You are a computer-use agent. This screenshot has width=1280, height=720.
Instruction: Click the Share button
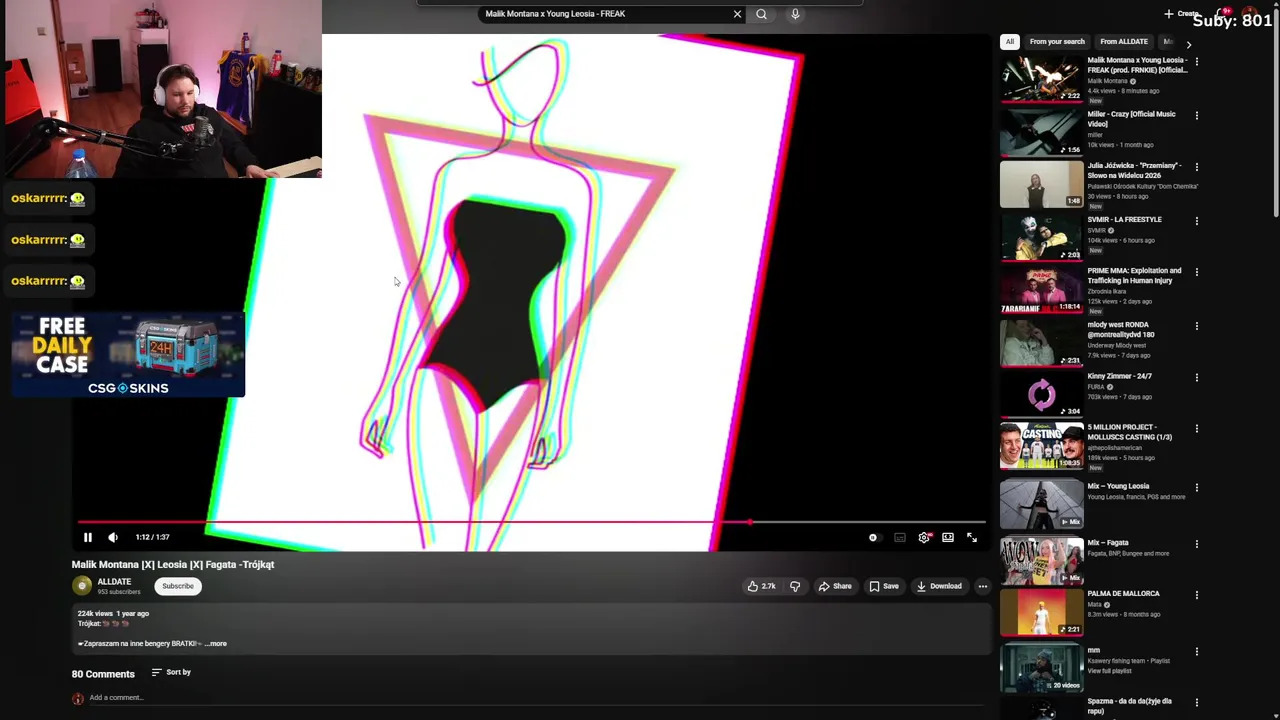[x=835, y=586]
